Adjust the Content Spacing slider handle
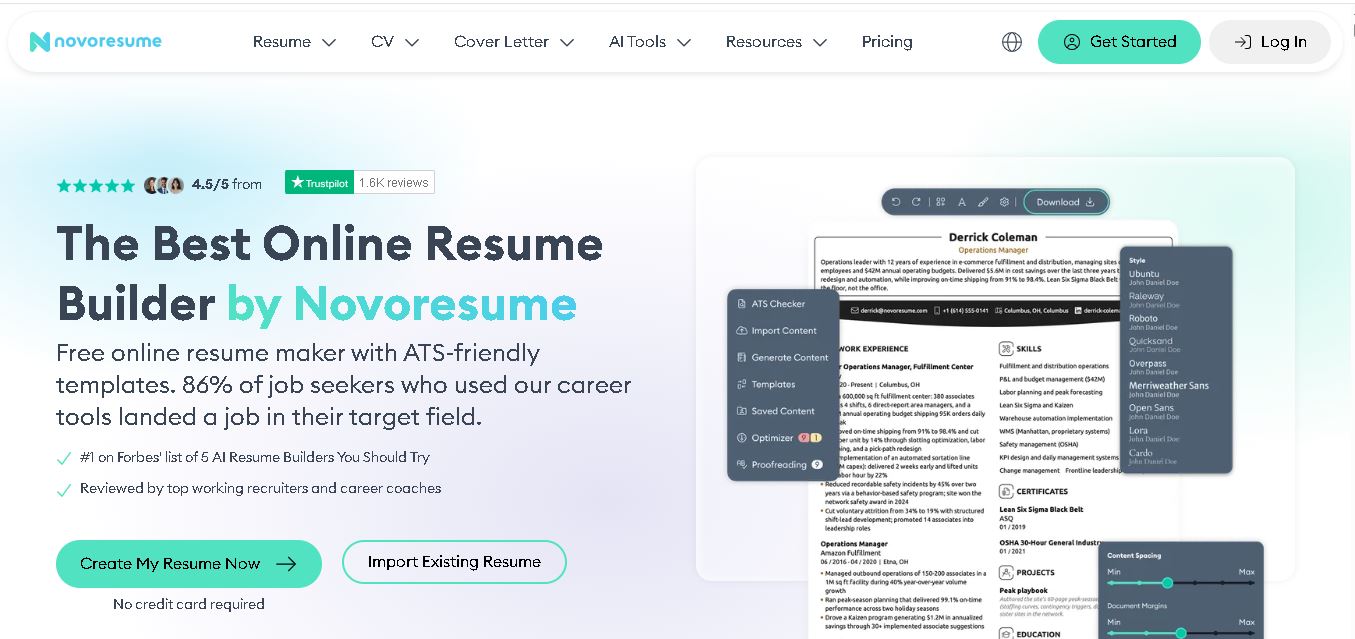The width and height of the screenshot is (1355, 639). pyautogui.click(x=1167, y=582)
